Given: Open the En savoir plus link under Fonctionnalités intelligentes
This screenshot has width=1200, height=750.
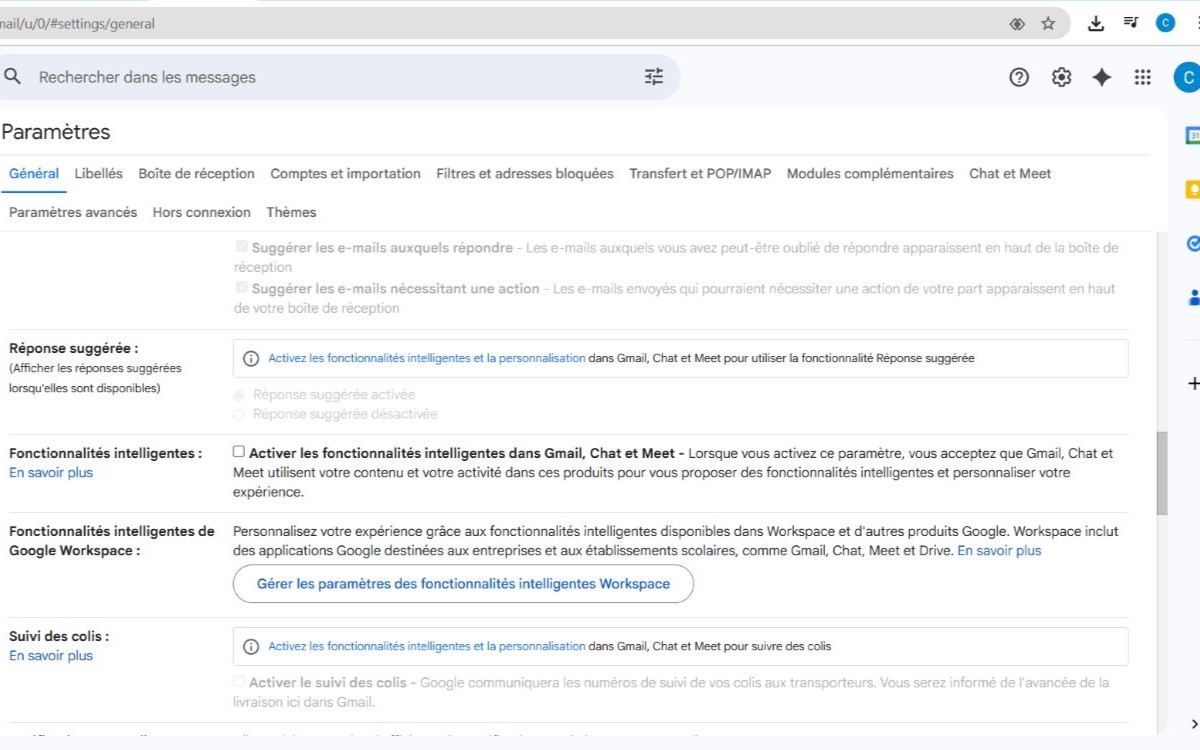Looking at the screenshot, I should pos(50,472).
